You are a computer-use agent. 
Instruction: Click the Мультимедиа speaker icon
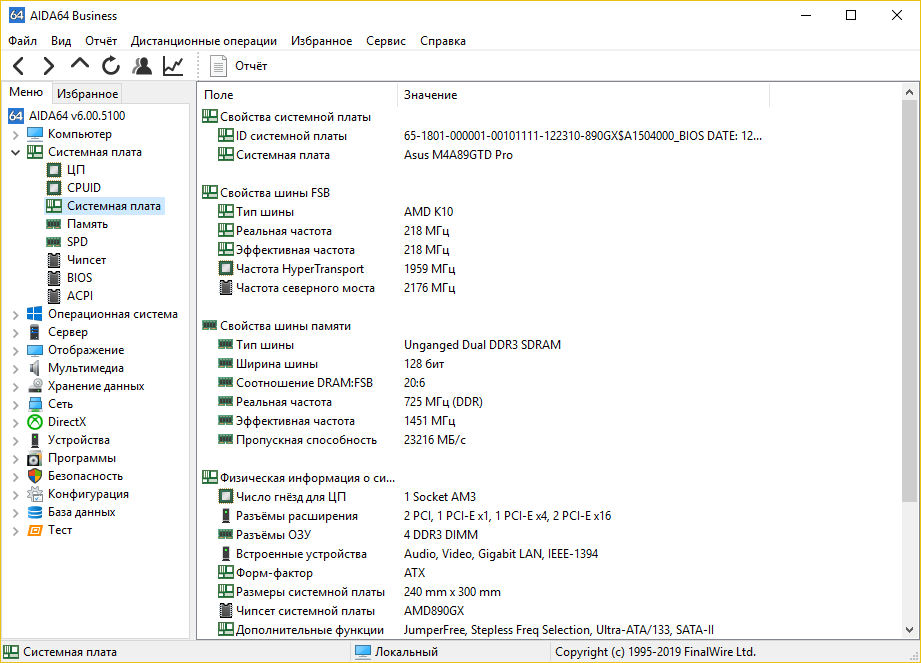(35, 368)
